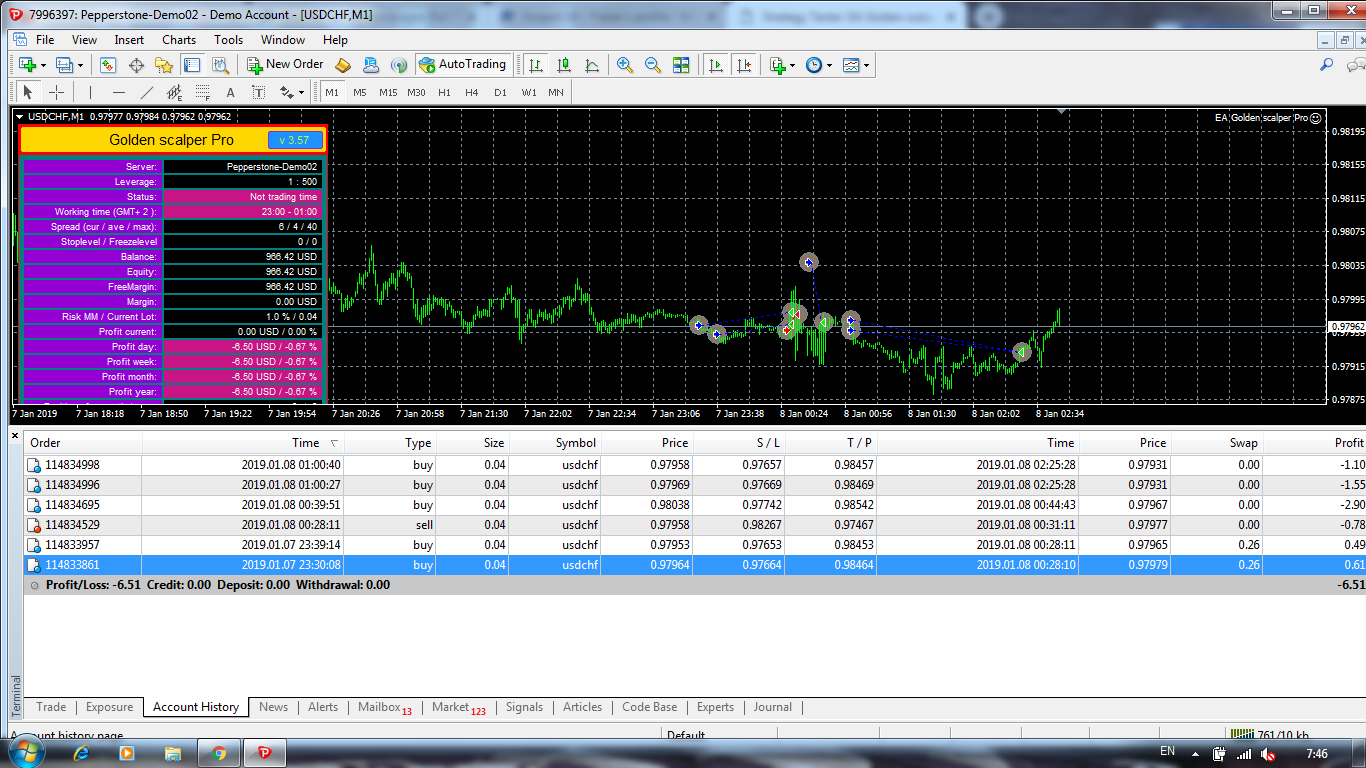Open the periodicity clock dropdown
Image resolution: width=1366 pixels, height=768 pixels.
[x=830, y=65]
